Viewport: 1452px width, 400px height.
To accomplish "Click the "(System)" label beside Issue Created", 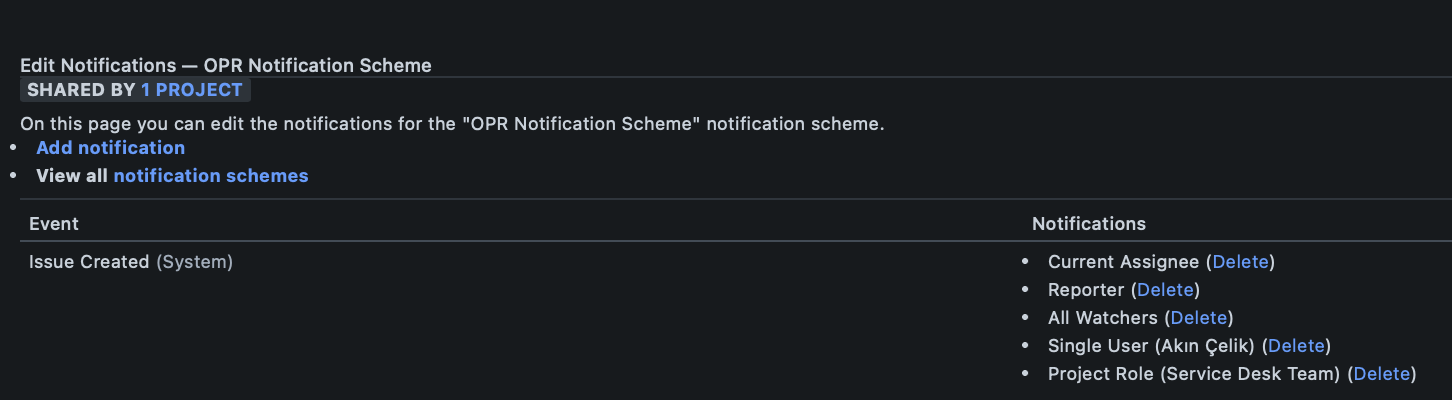I will [194, 262].
